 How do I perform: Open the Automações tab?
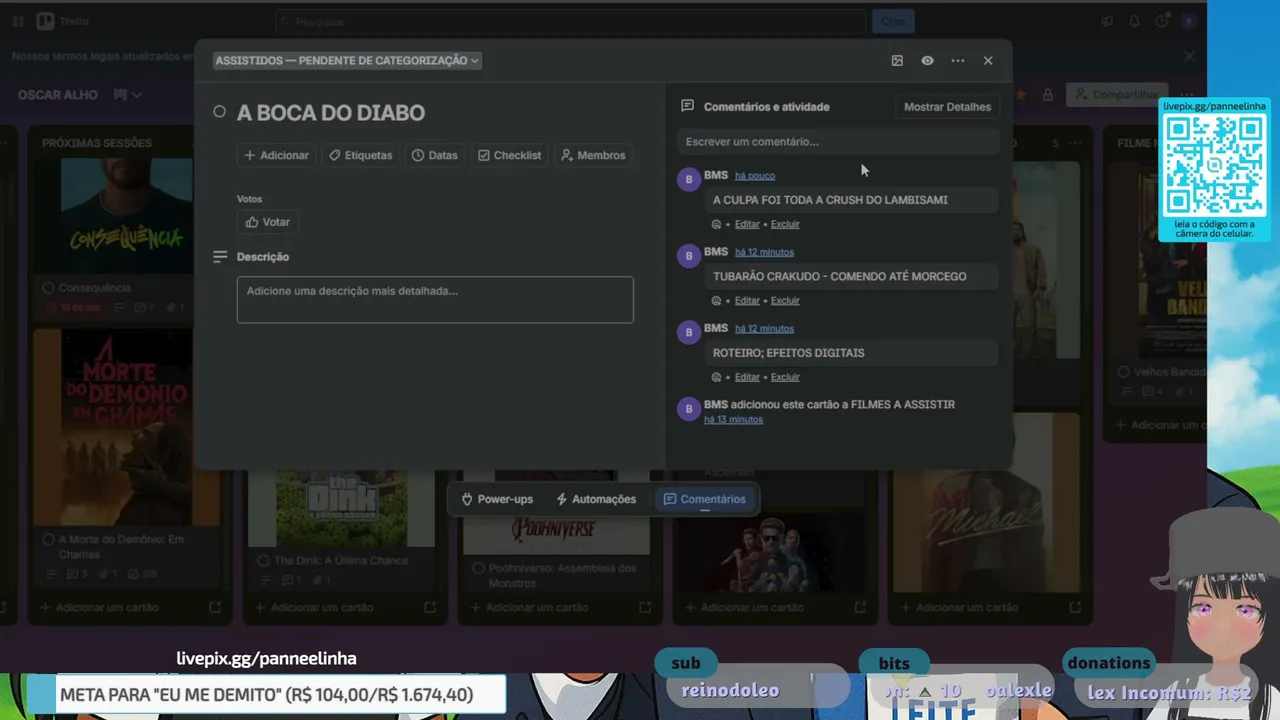tap(596, 499)
